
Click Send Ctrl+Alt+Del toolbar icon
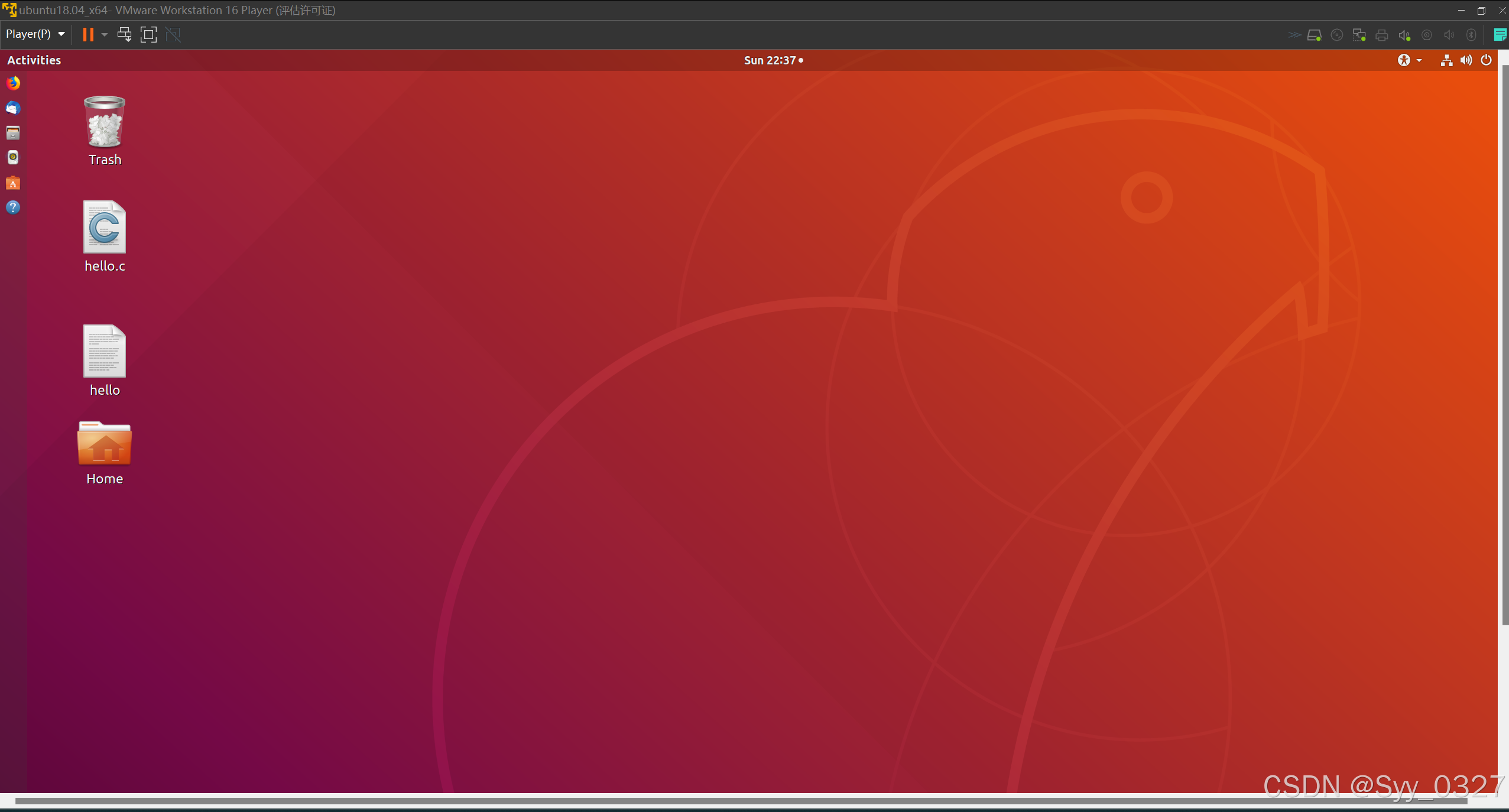[x=124, y=34]
